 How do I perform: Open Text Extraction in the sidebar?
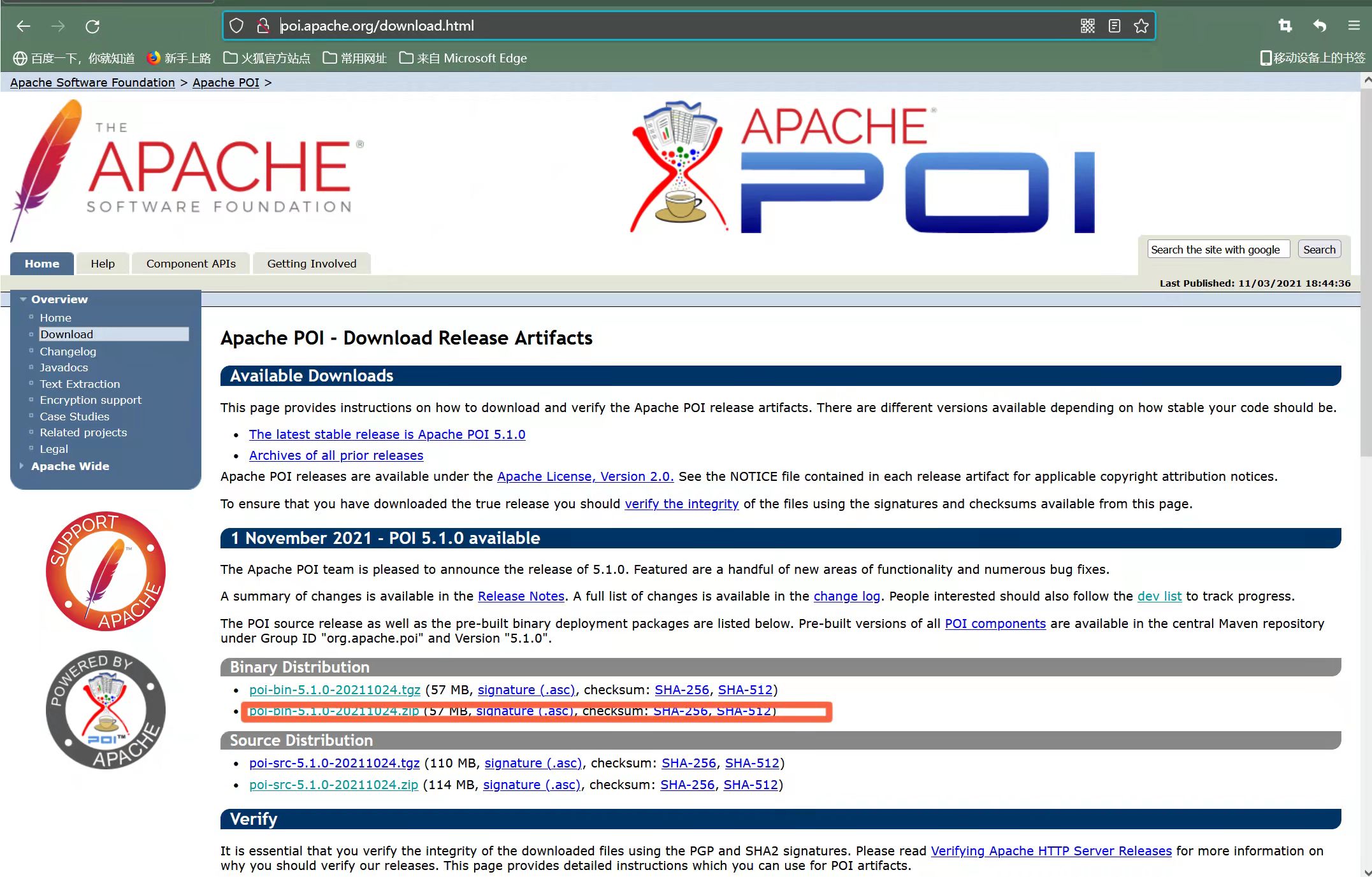pos(80,384)
